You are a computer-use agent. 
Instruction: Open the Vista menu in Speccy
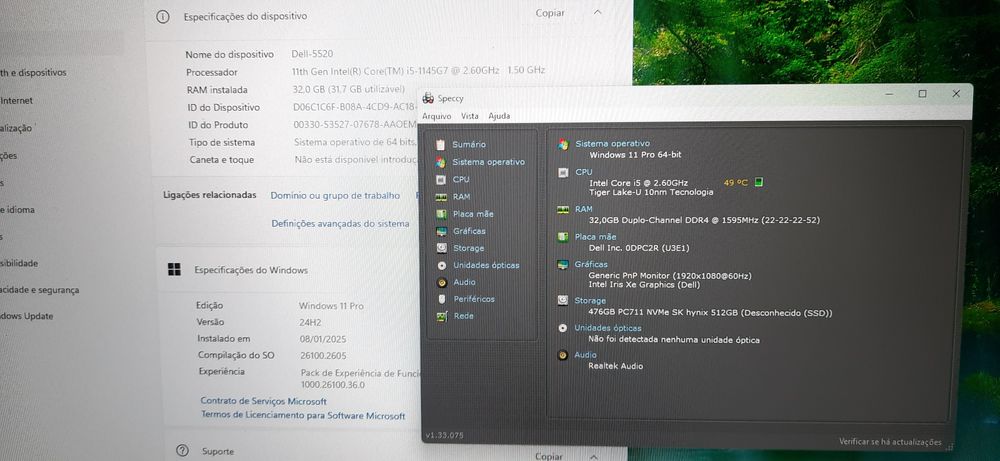point(470,116)
